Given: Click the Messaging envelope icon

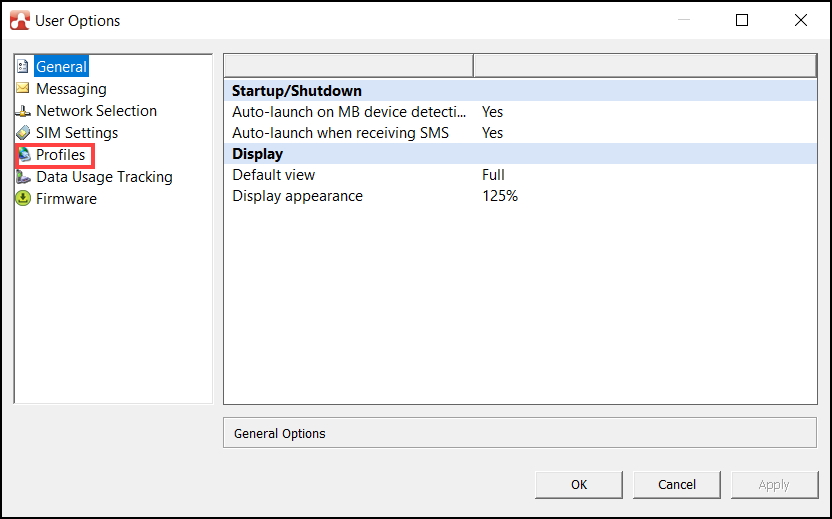Looking at the screenshot, I should 23,89.
